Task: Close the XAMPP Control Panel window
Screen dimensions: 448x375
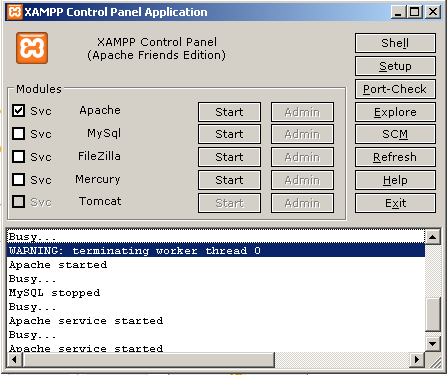Action: (x=433, y=12)
